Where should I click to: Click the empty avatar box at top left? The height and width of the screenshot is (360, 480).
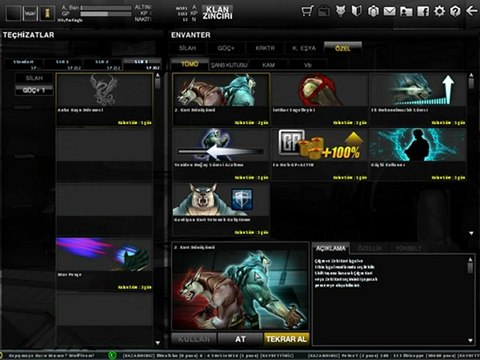13,13
